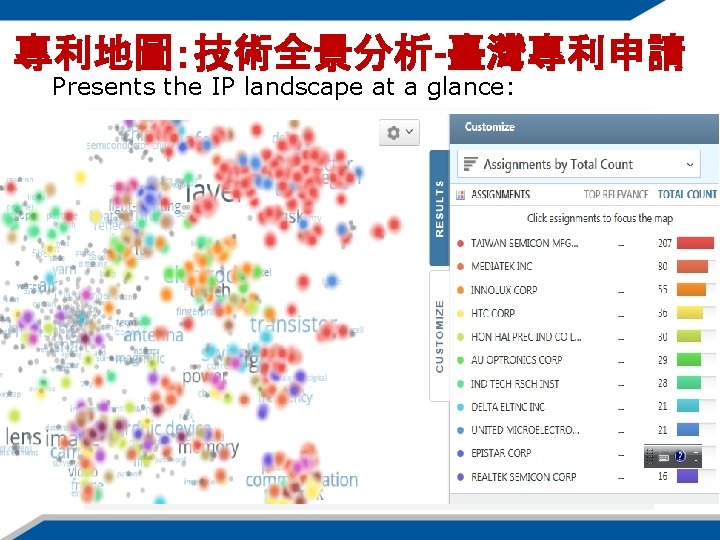Click MEDIATEK count bar swatch
Viewport: 720px width, 540px height.
(x=692, y=266)
